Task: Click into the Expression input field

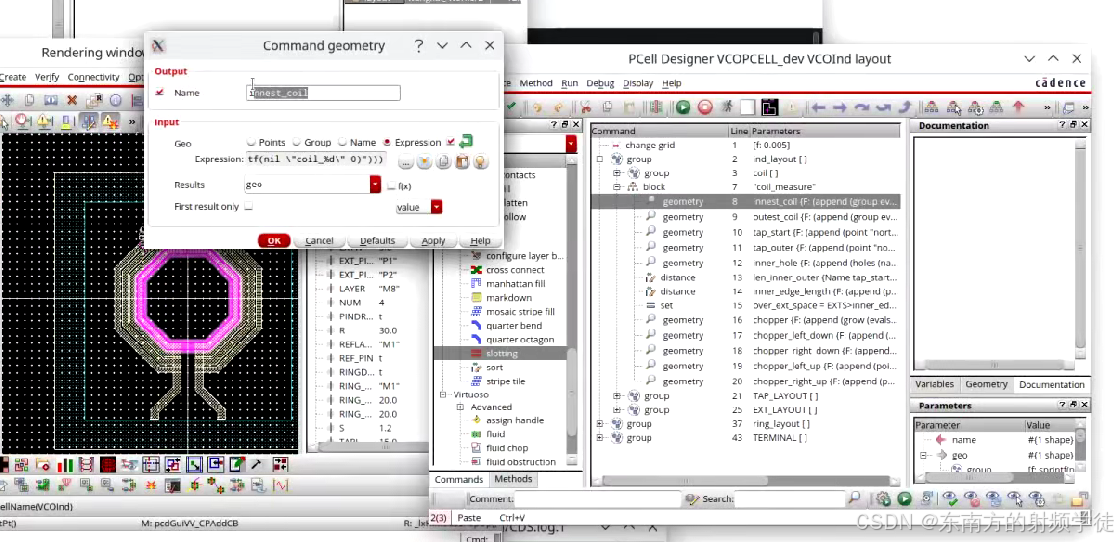Action: tap(316, 159)
